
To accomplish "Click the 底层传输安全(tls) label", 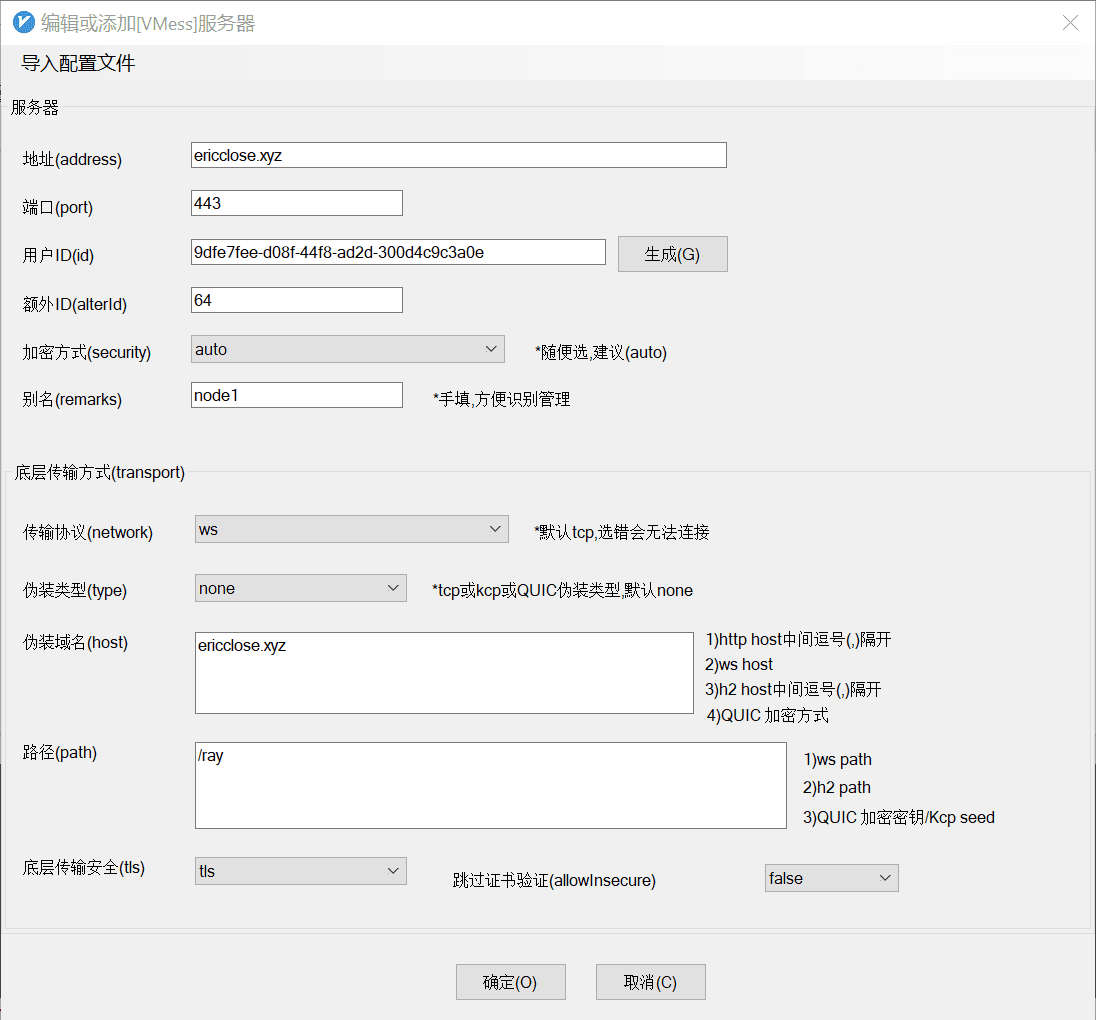I will tap(84, 868).
